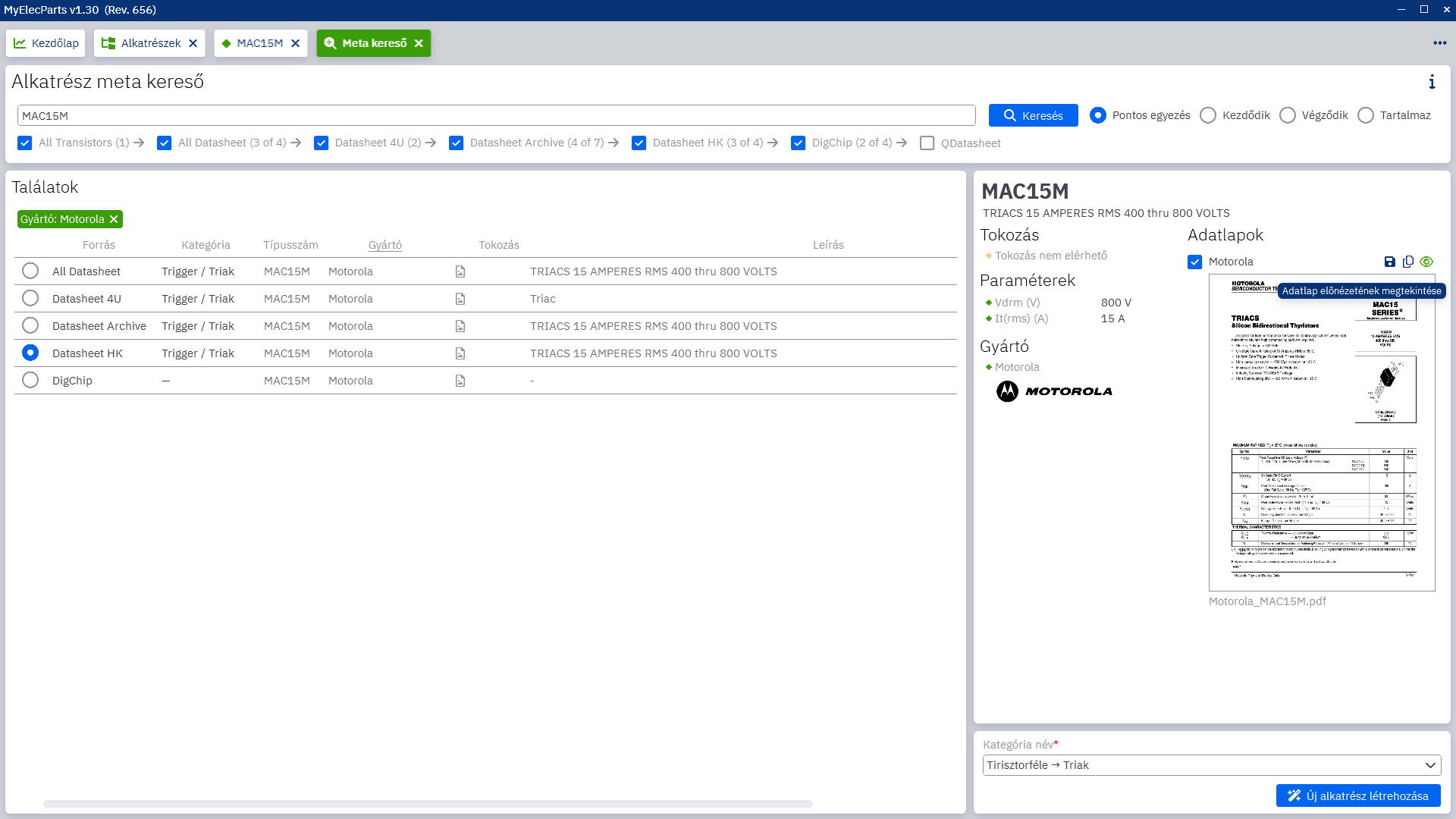The height and width of the screenshot is (819, 1456).
Task: Remove the Gyártó: Motorola filter chip
Action: [114, 219]
